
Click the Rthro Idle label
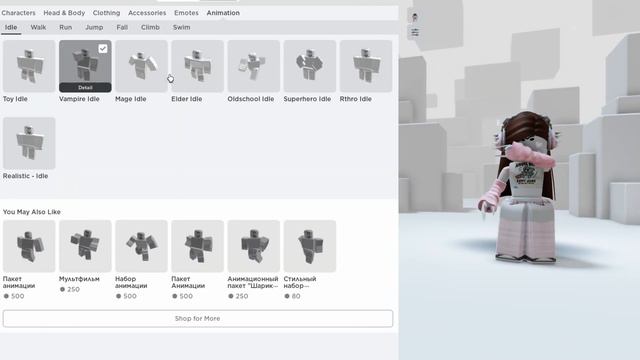pyautogui.click(x=356, y=99)
